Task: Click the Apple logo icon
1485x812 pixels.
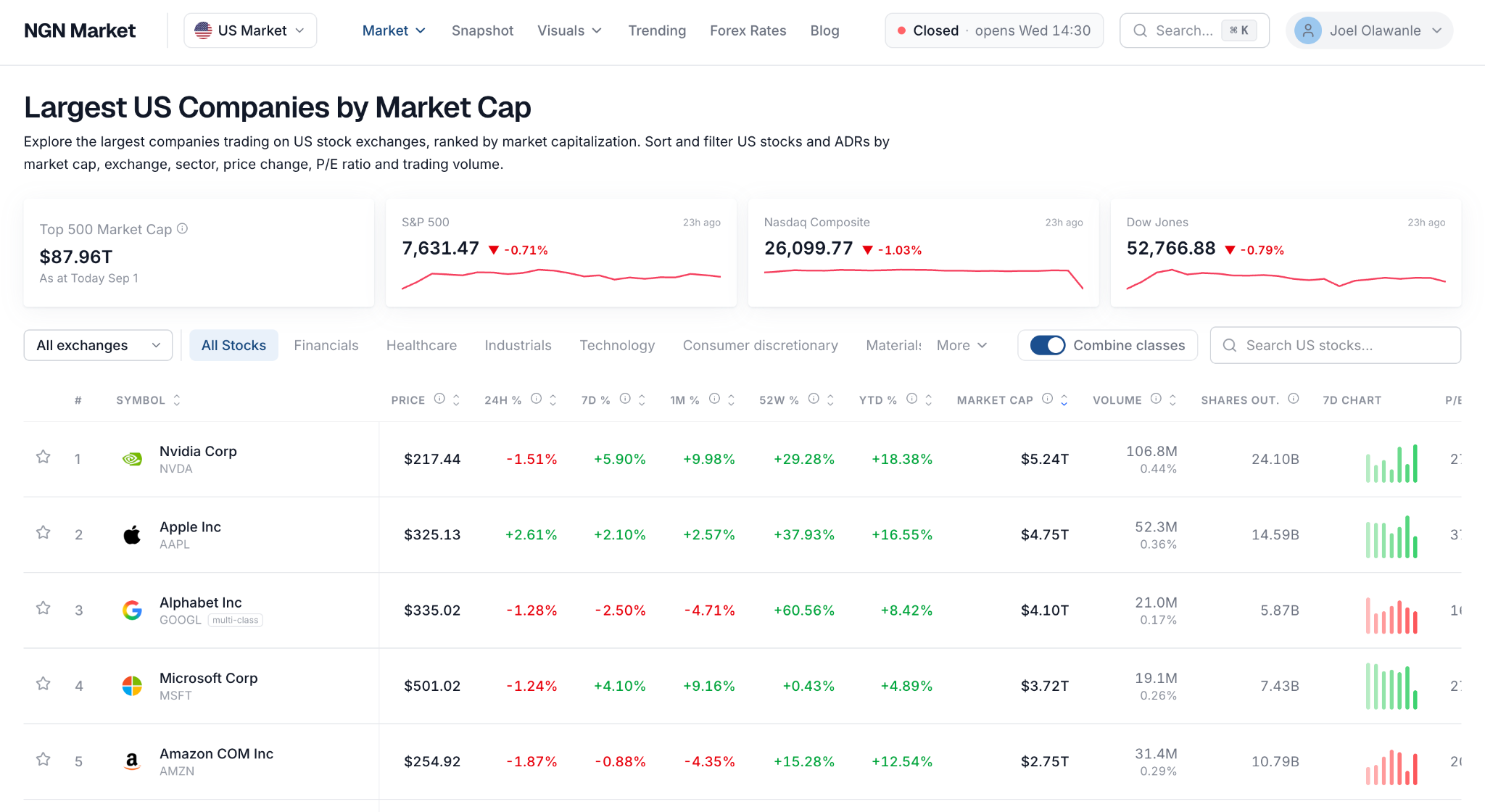Action: pyautogui.click(x=132, y=535)
